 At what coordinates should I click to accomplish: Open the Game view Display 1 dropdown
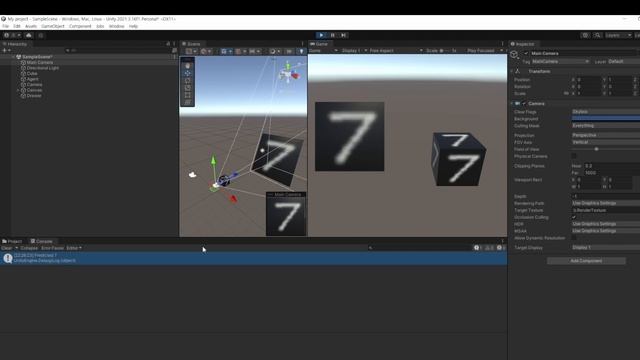(x=354, y=51)
